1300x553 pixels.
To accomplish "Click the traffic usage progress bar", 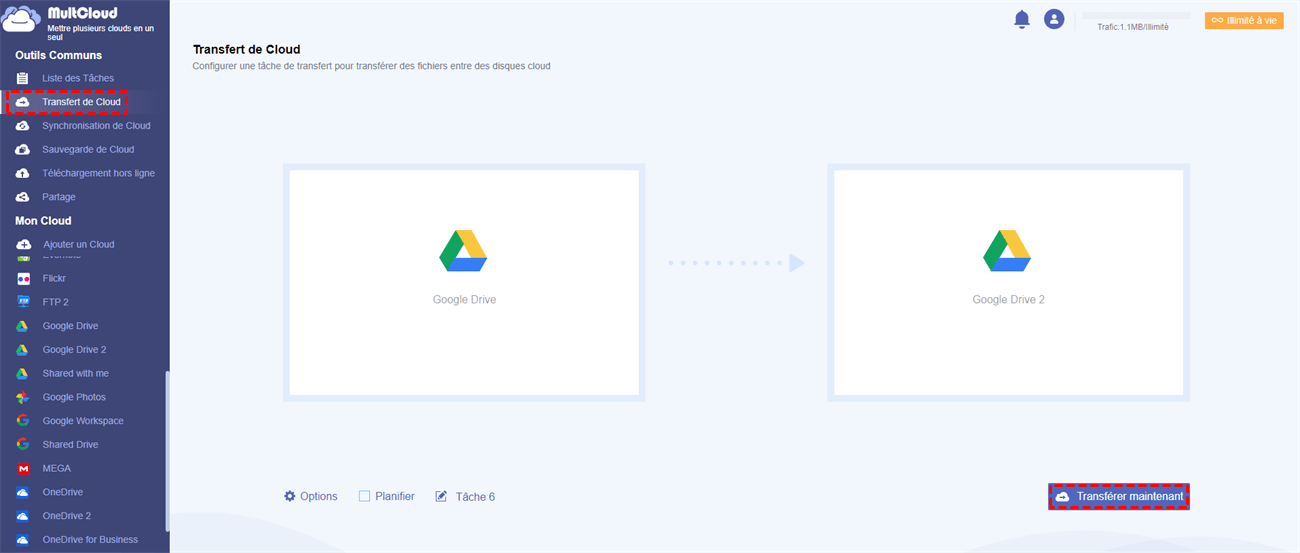I will [x=1136, y=16].
